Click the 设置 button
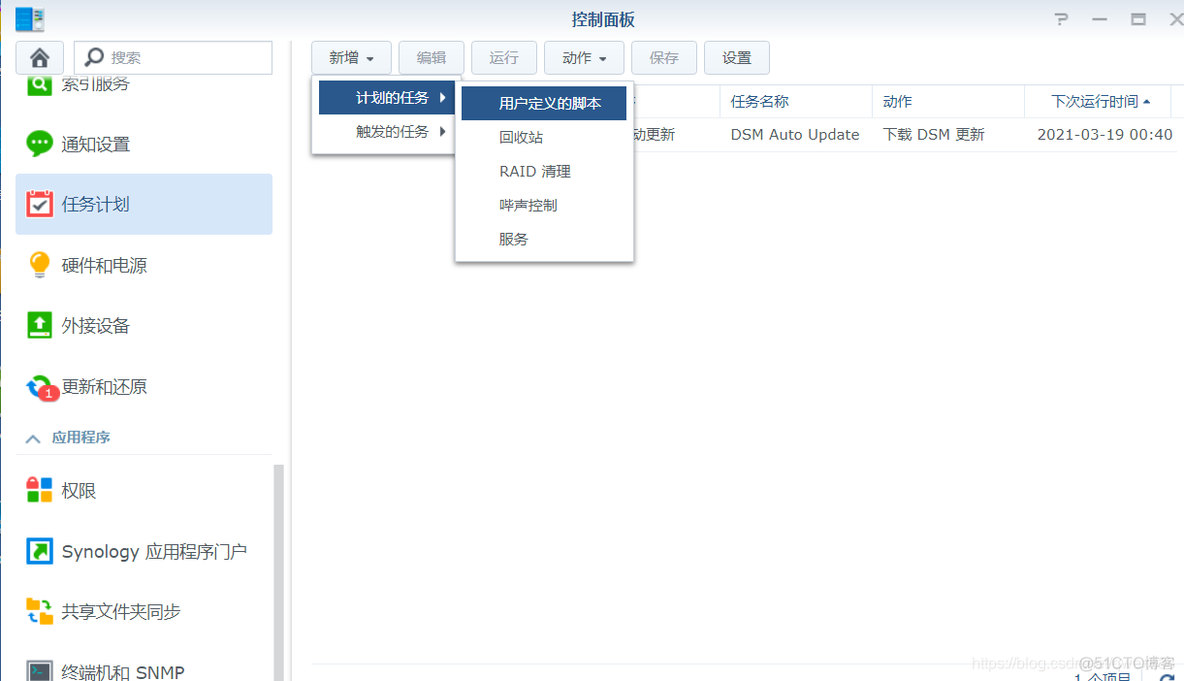This screenshot has height=681, width=1184. (736, 57)
